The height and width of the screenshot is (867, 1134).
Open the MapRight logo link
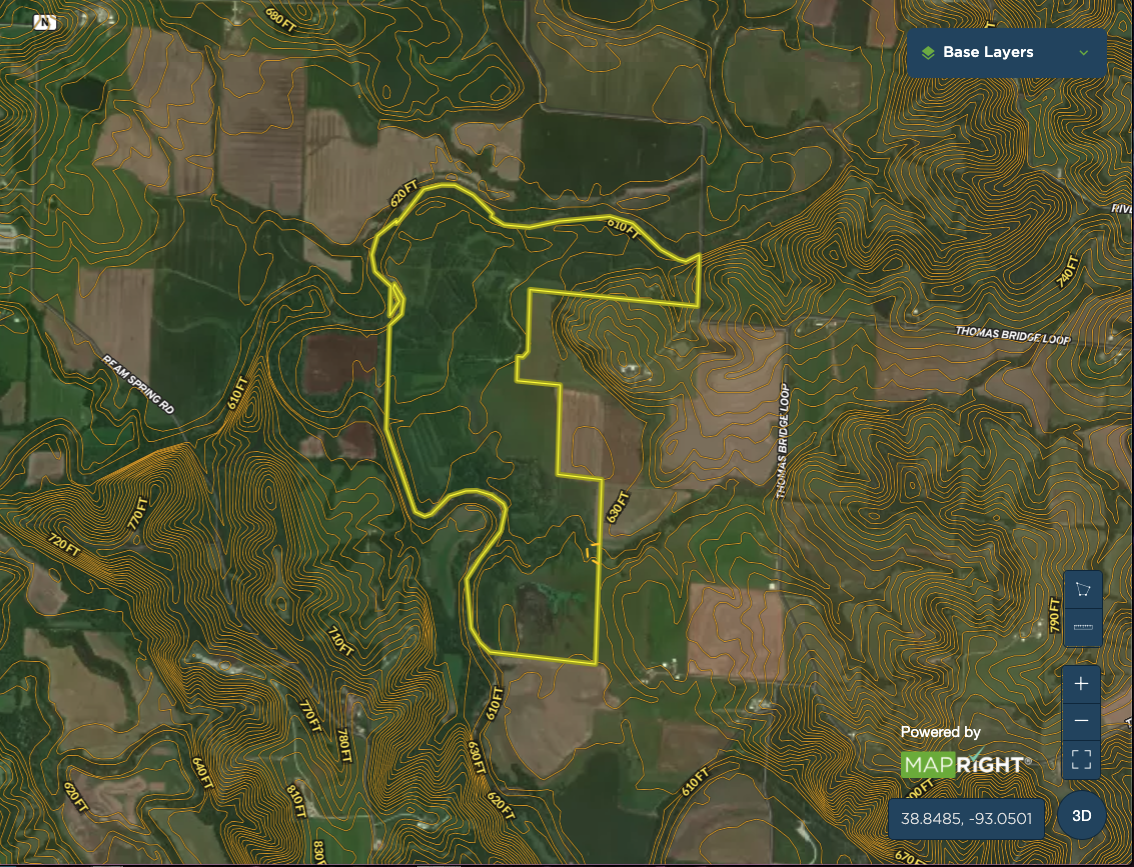[963, 764]
